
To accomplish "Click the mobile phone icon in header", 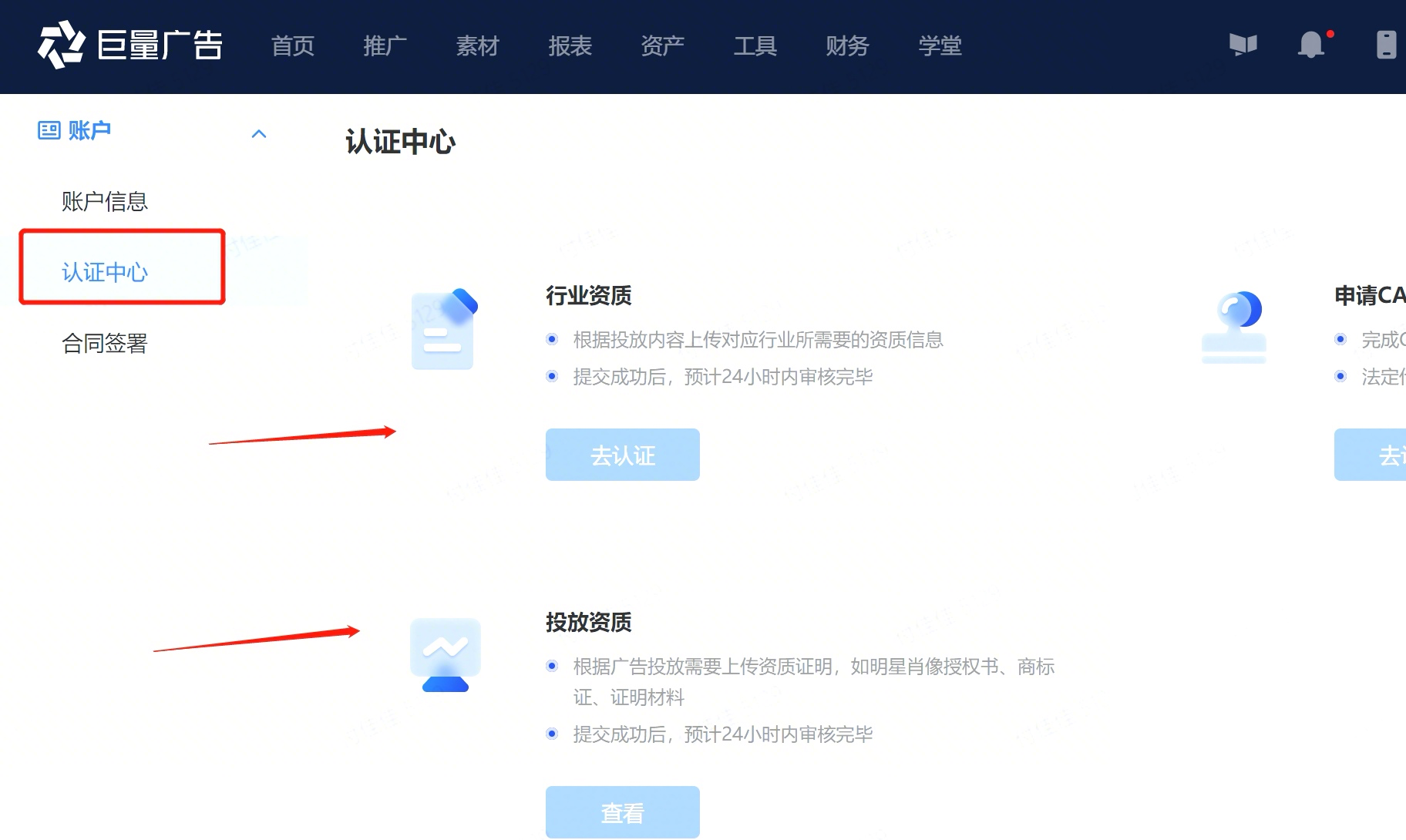I will coord(1387,45).
